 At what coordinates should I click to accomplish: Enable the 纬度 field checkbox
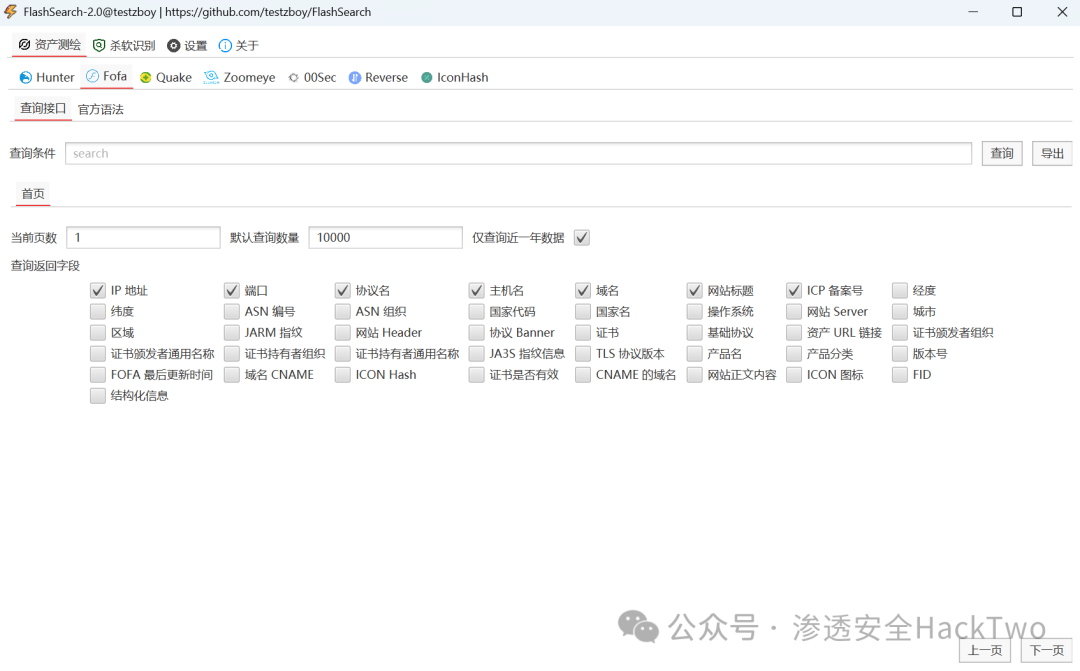[98, 311]
